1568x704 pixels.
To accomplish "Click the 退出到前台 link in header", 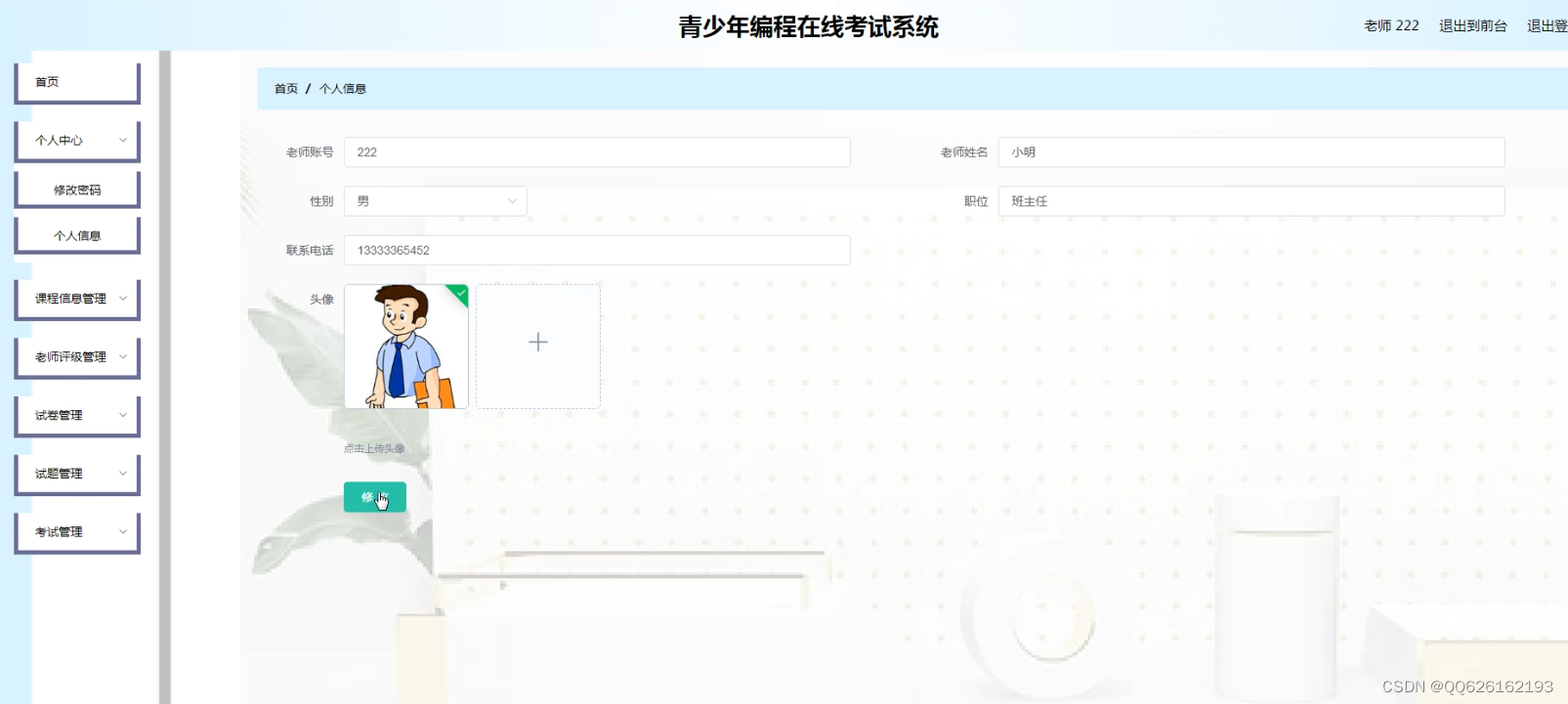I will point(1473,25).
